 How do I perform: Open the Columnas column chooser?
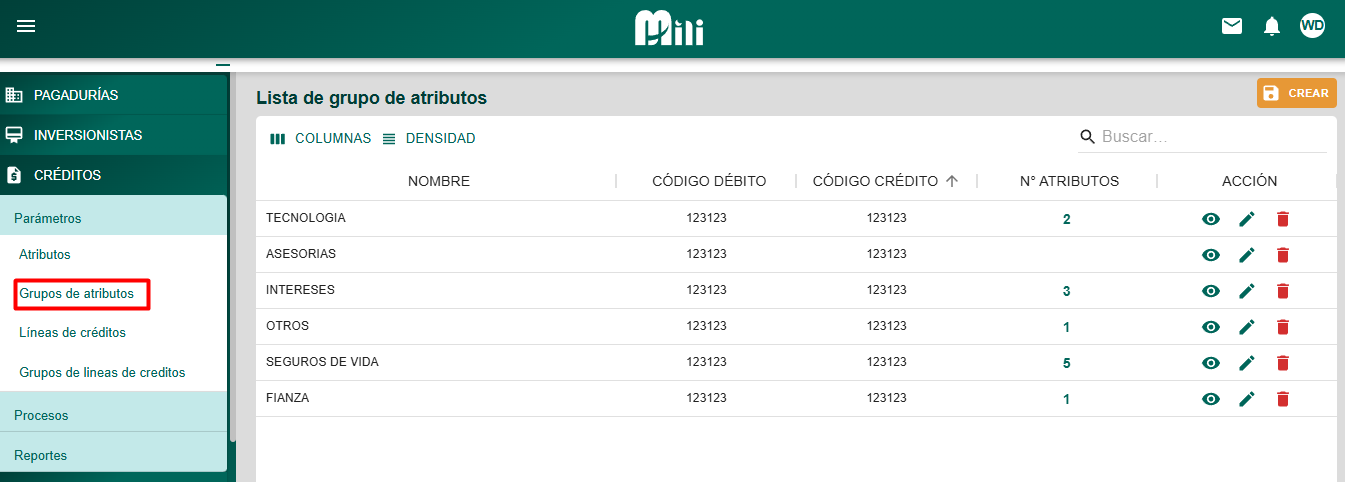click(321, 139)
